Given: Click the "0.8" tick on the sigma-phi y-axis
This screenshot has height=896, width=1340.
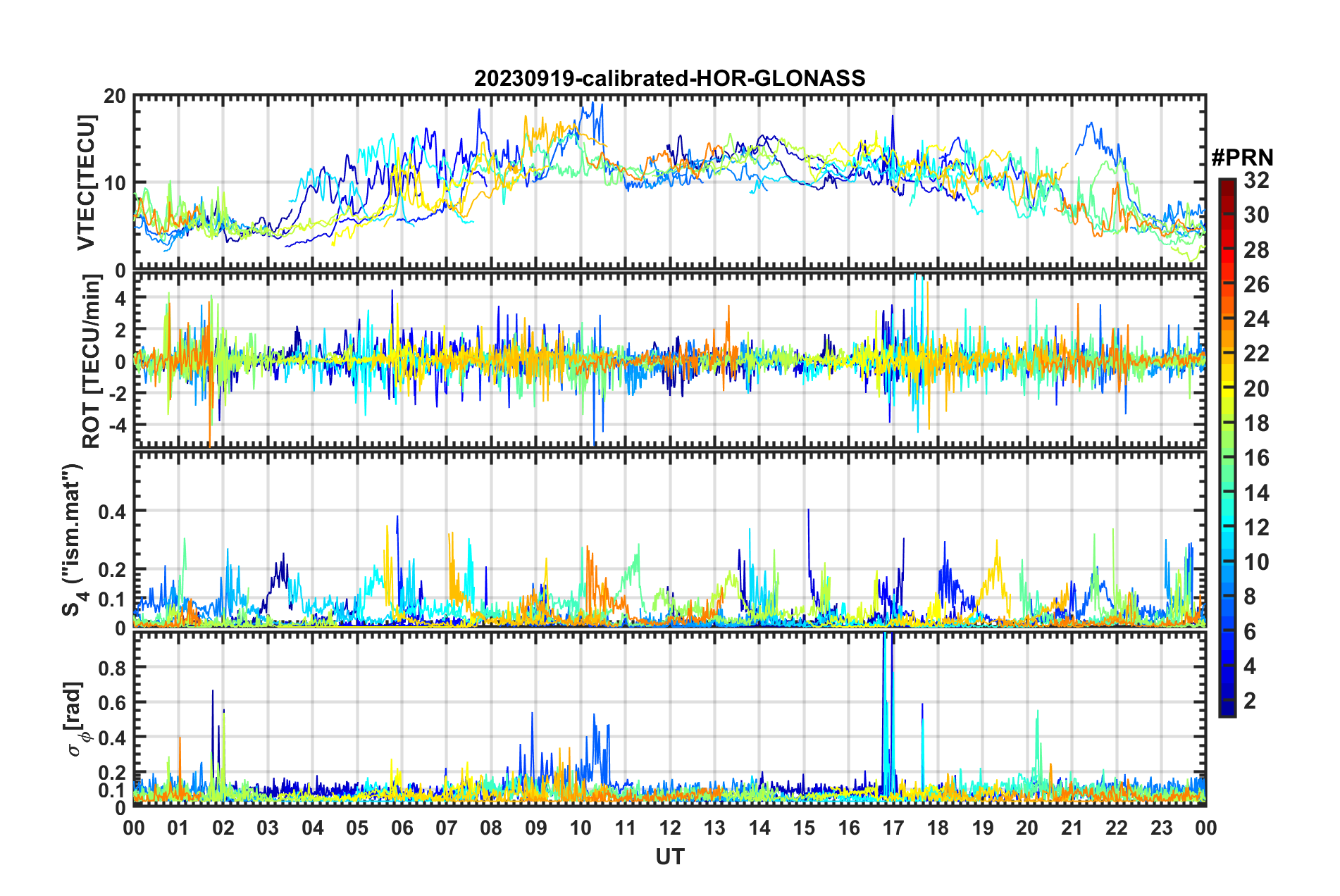Looking at the screenshot, I should pos(112,667).
